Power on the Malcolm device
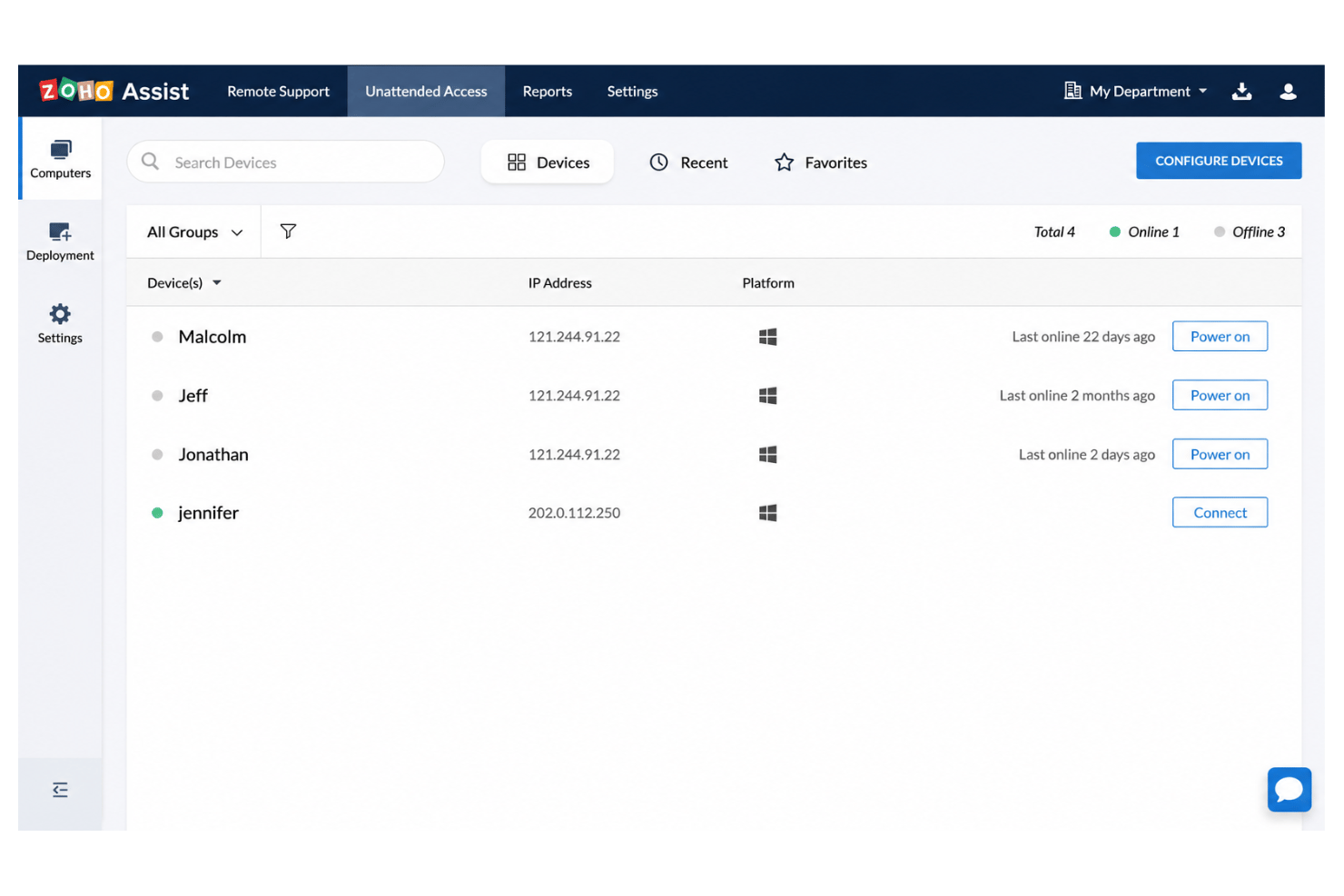The image size is (1344, 896). [1220, 337]
